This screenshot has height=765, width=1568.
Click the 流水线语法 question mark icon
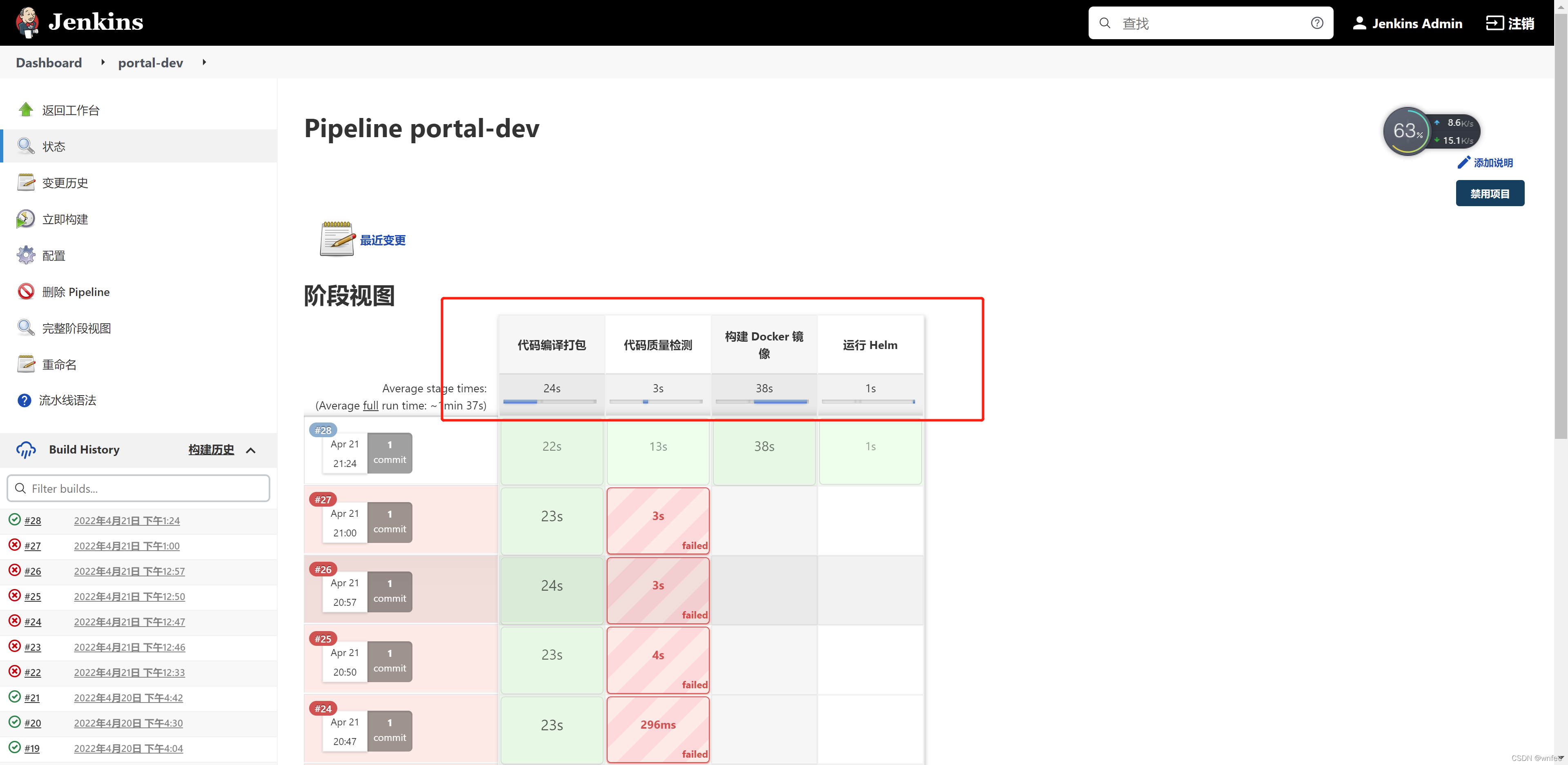(x=24, y=400)
